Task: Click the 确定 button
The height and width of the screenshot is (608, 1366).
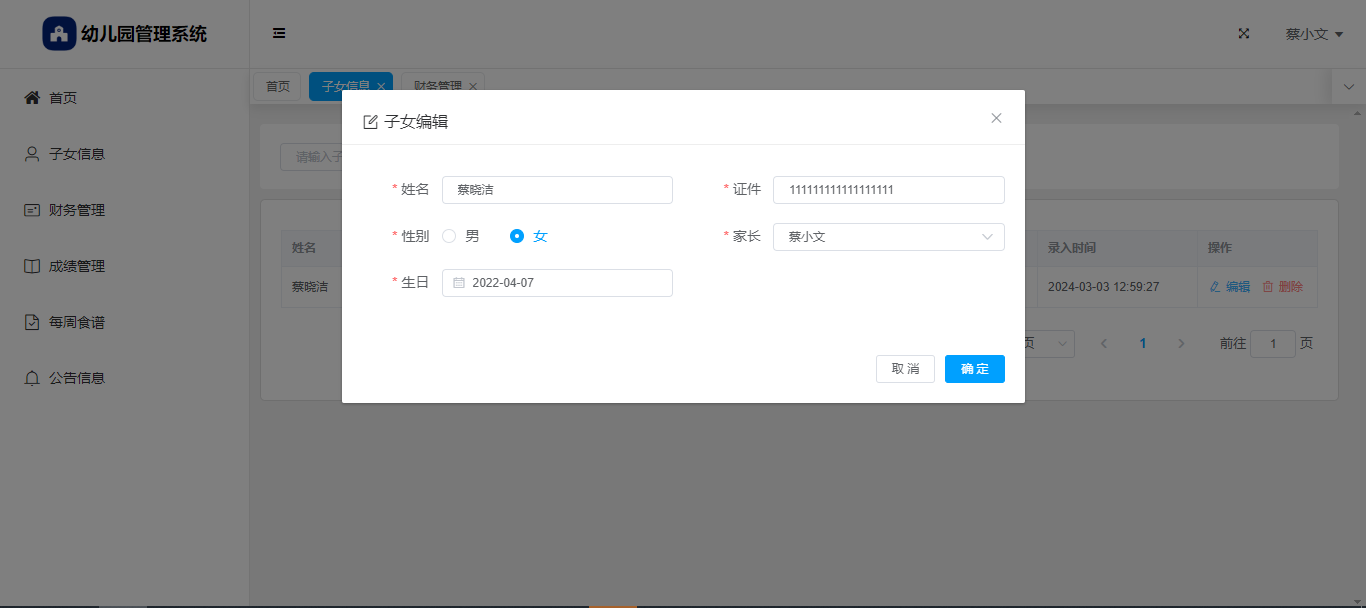Action: (975, 369)
